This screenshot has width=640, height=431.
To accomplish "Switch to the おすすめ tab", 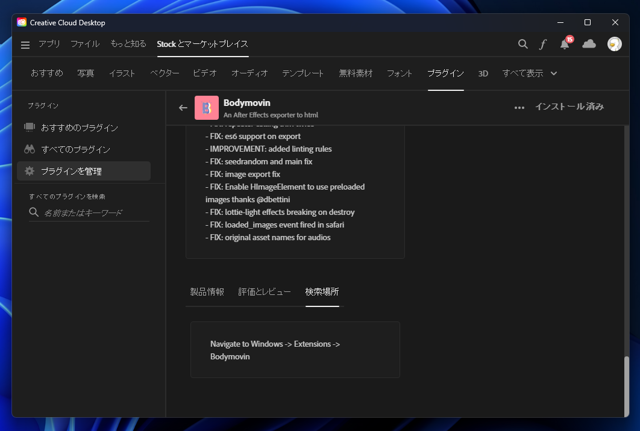I will click(x=47, y=73).
